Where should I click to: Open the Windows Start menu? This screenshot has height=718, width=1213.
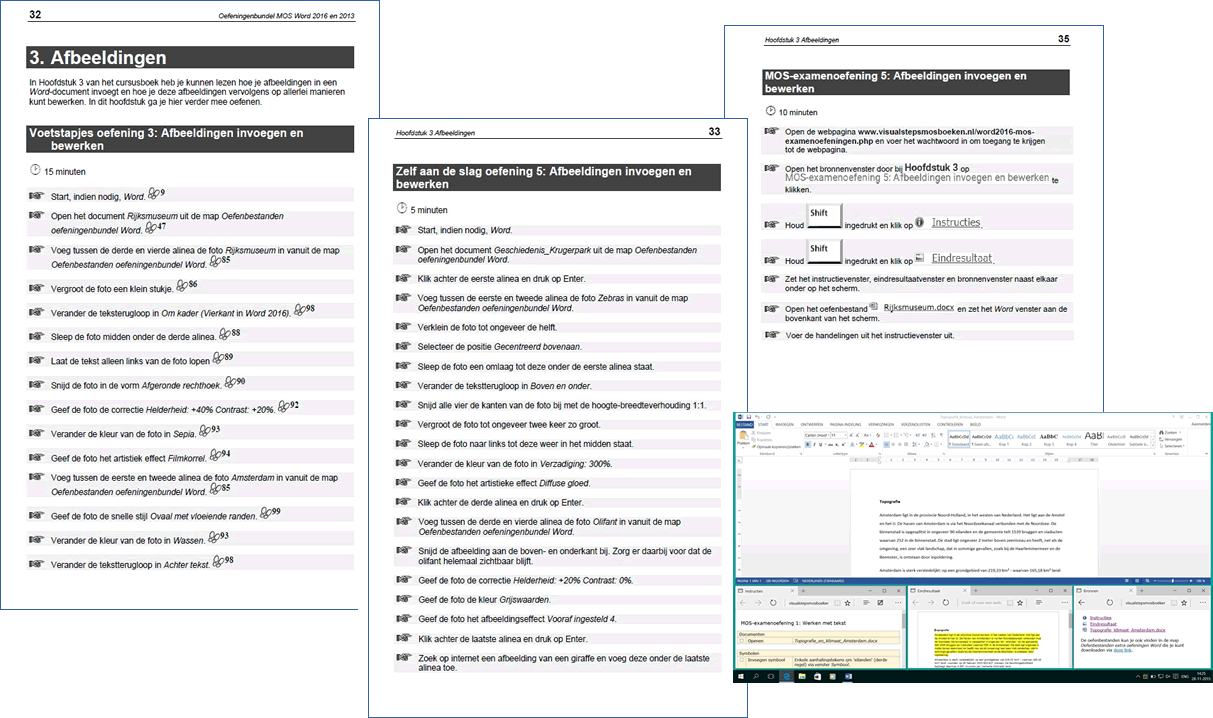[x=741, y=677]
